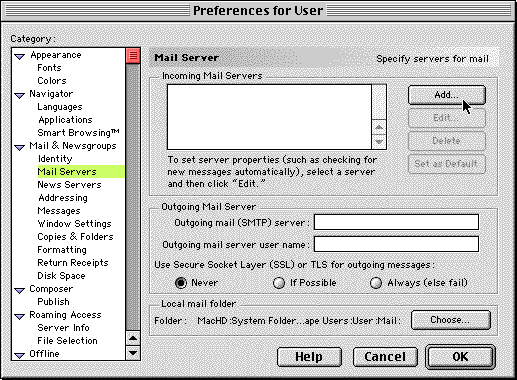Select Messages preferences

click(x=59, y=211)
